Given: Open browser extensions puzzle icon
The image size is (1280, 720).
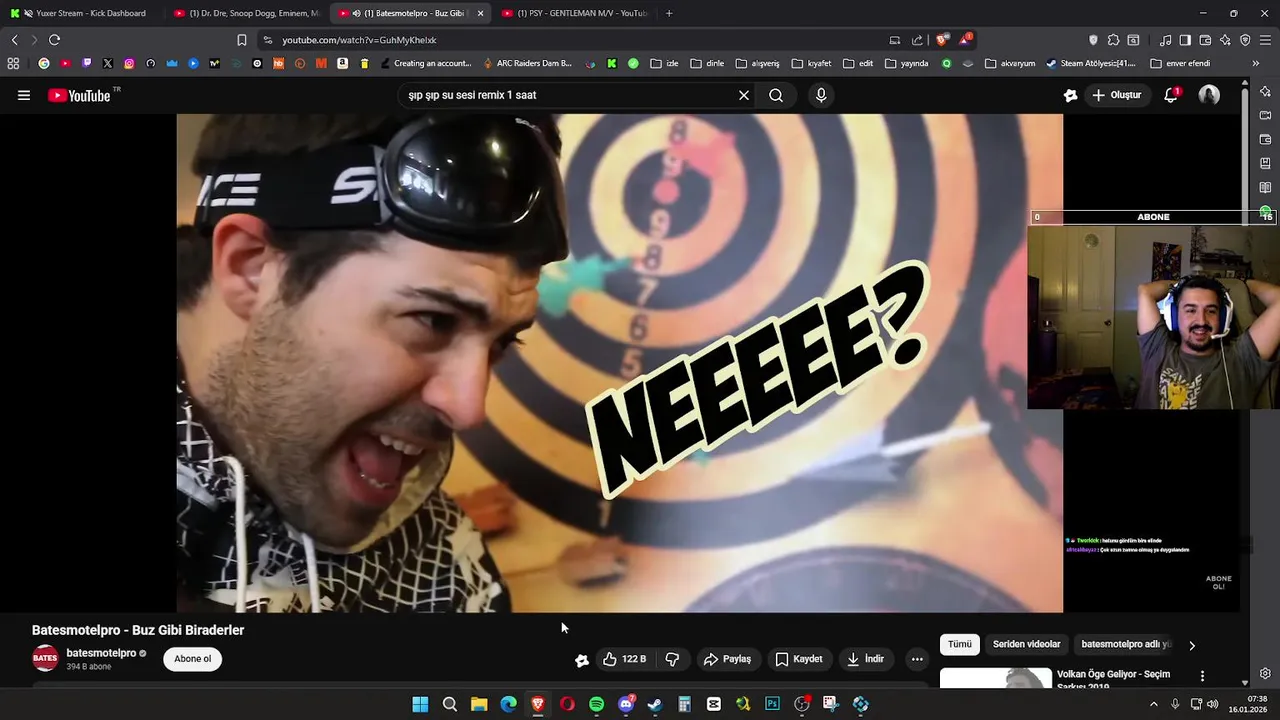Looking at the screenshot, I should (1112, 40).
